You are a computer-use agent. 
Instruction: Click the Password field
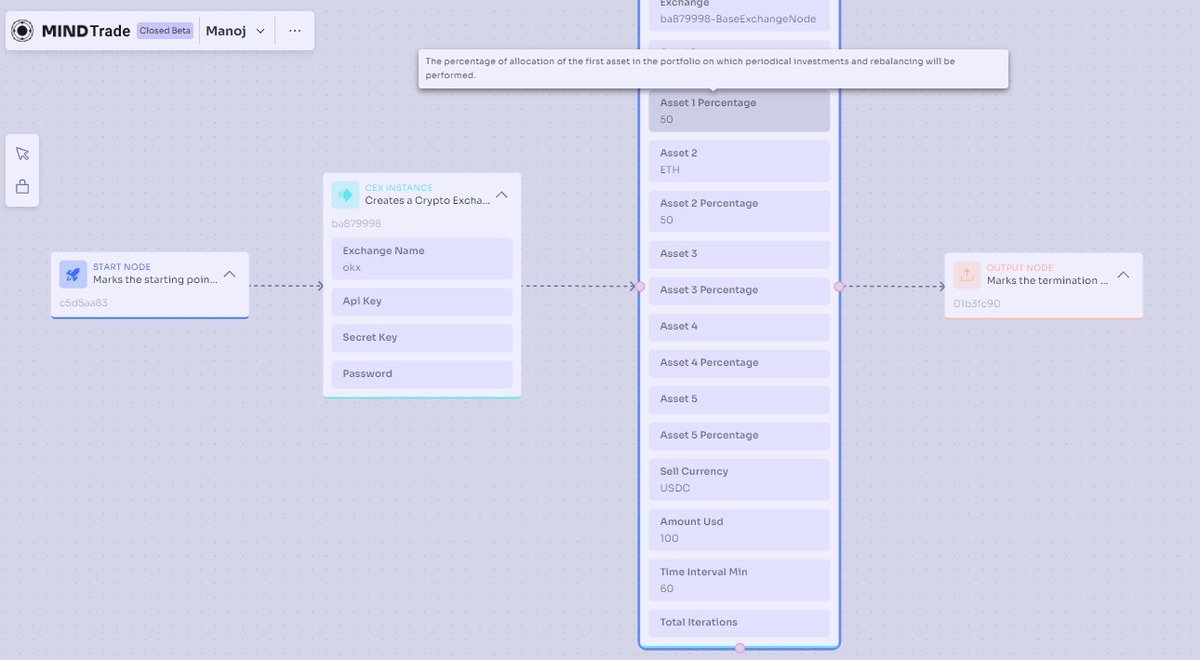click(x=422, y=374)
